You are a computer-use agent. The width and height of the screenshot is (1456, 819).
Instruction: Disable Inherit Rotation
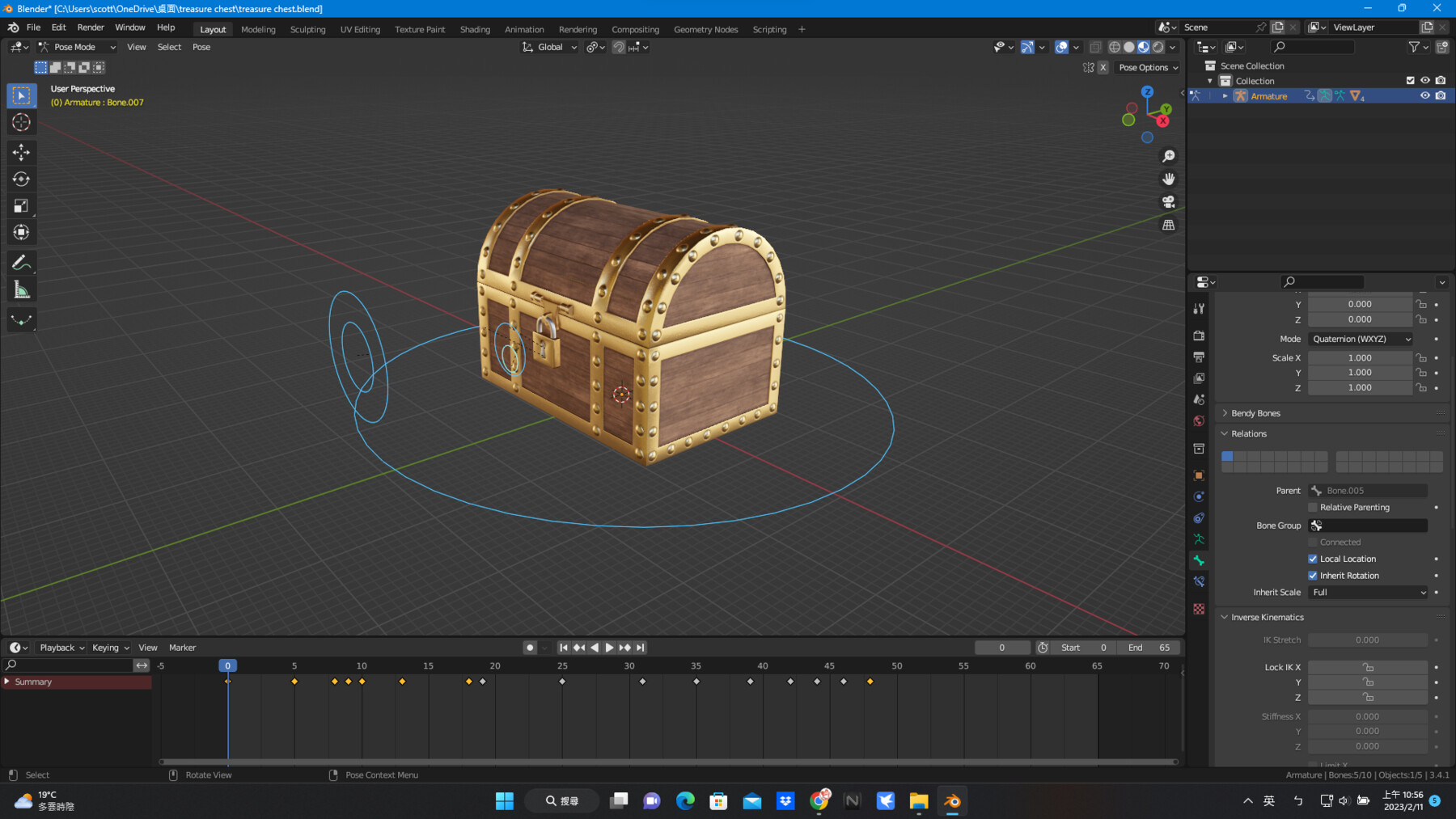pyautogui.click(x=1313, y=575)
